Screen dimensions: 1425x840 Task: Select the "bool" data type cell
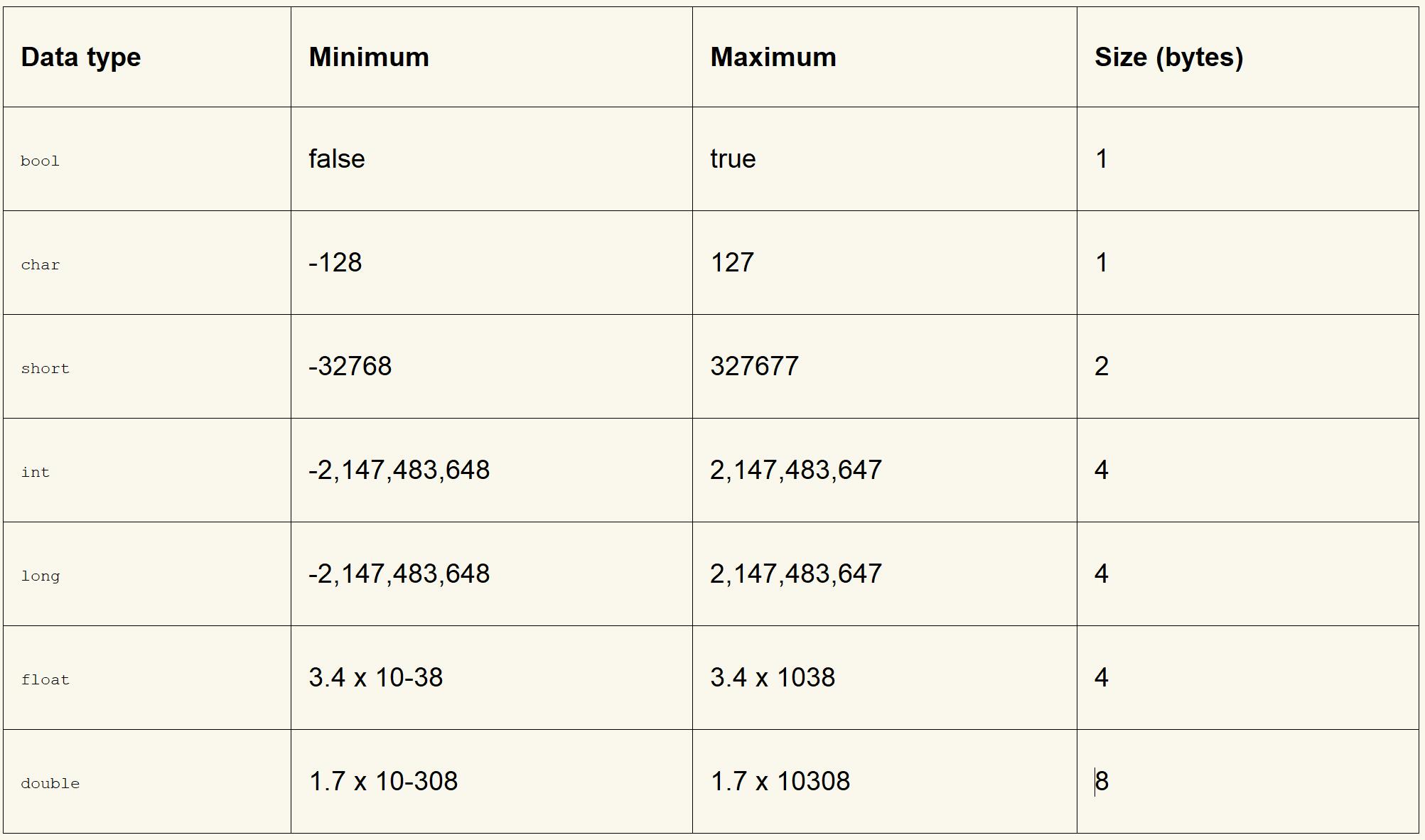pyautogui.click(x=41, y=161)
